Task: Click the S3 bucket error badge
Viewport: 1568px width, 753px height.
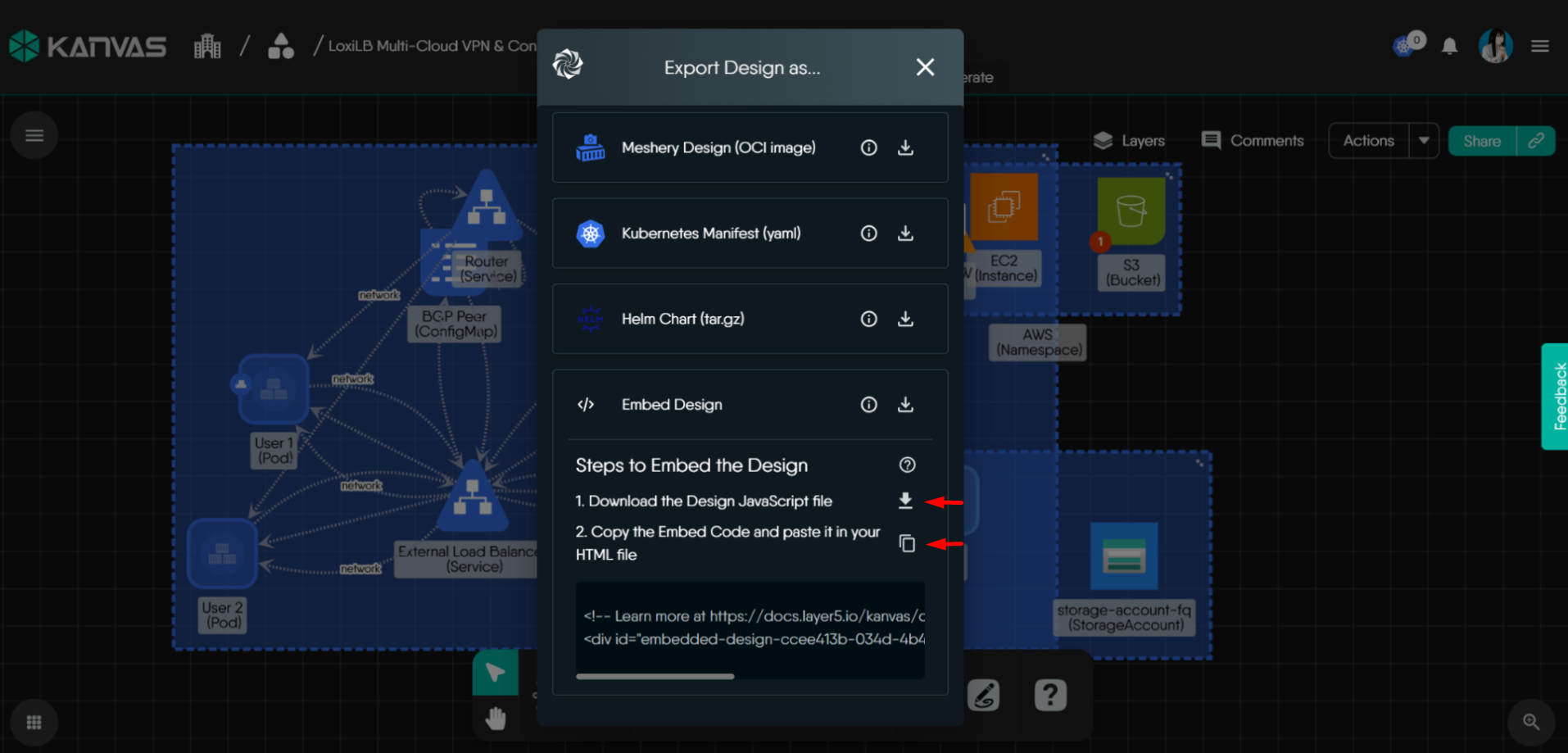Action: coord(1100,242)
